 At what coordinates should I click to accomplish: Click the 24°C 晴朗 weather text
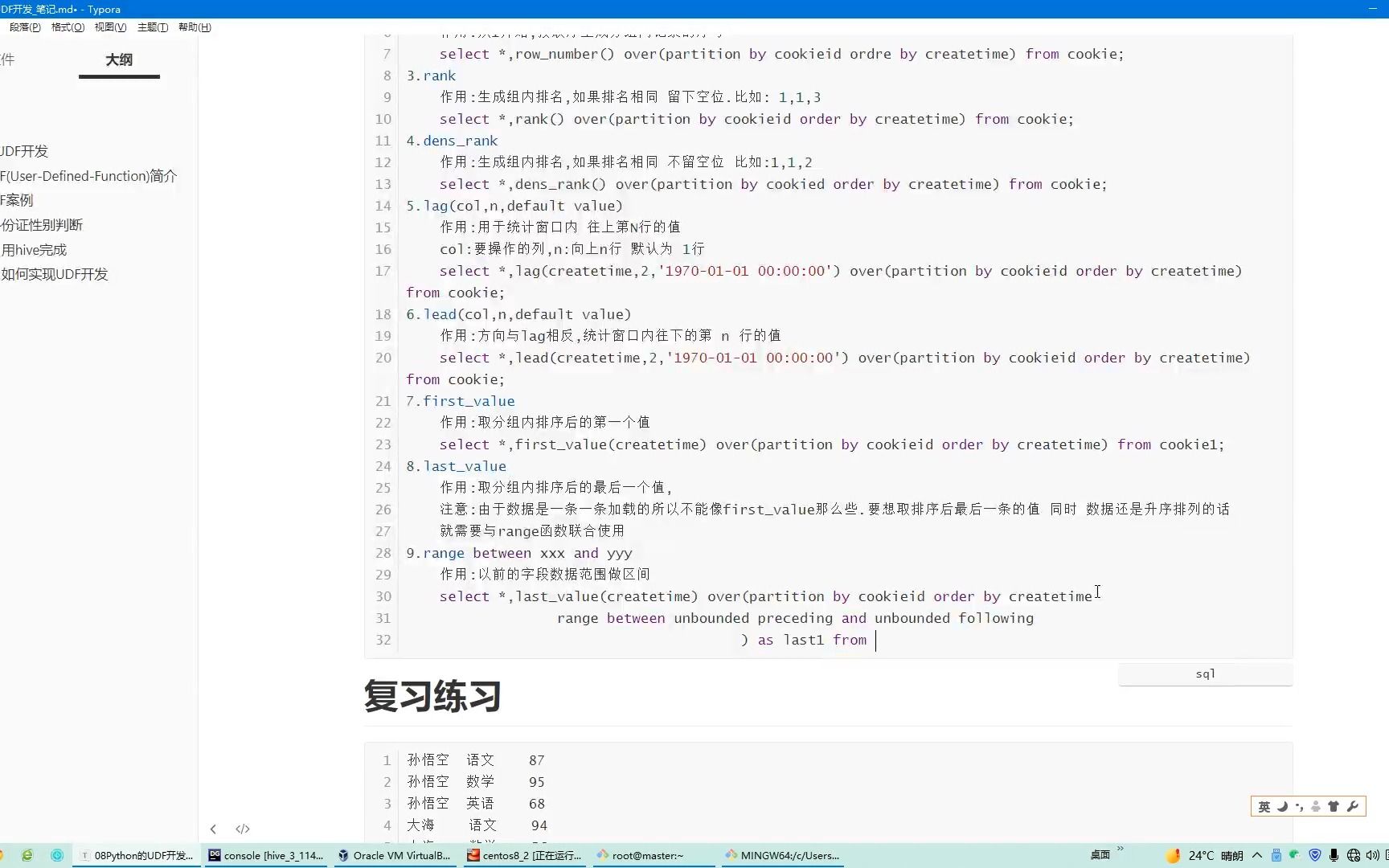[x=1216, y=855]
